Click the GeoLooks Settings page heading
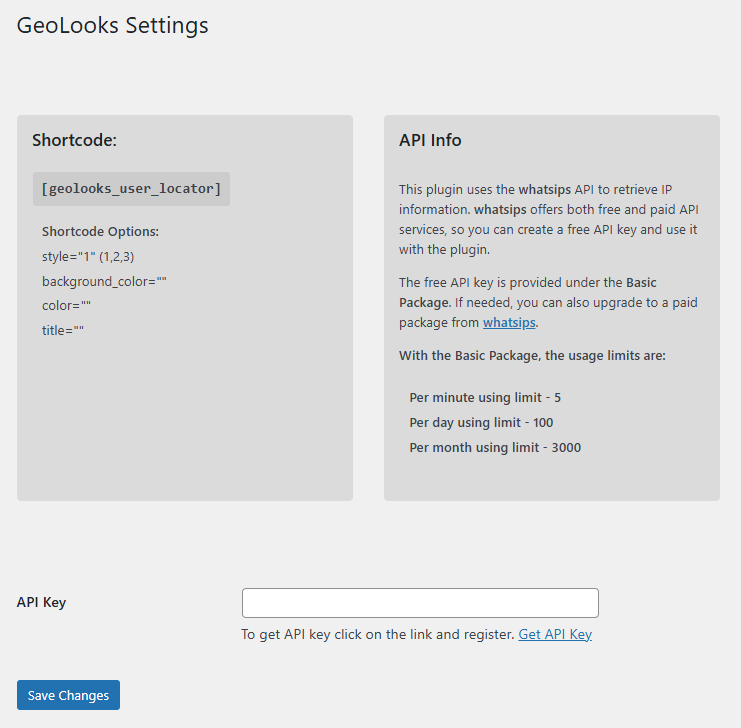 click(113, 26)
